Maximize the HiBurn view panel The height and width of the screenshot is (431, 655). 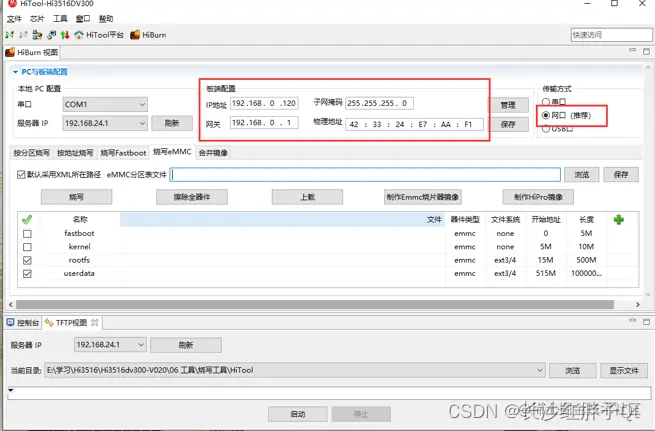tap(646, 51)
